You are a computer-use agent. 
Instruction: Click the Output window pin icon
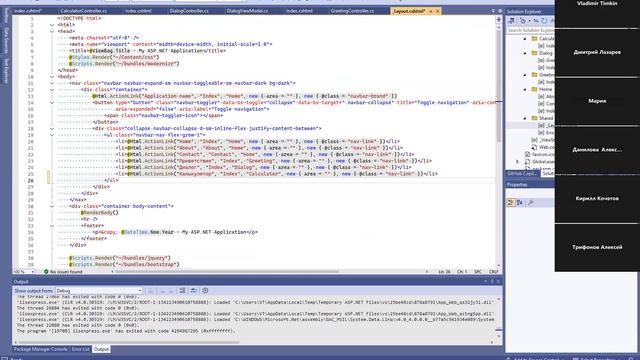pos(492,282)
